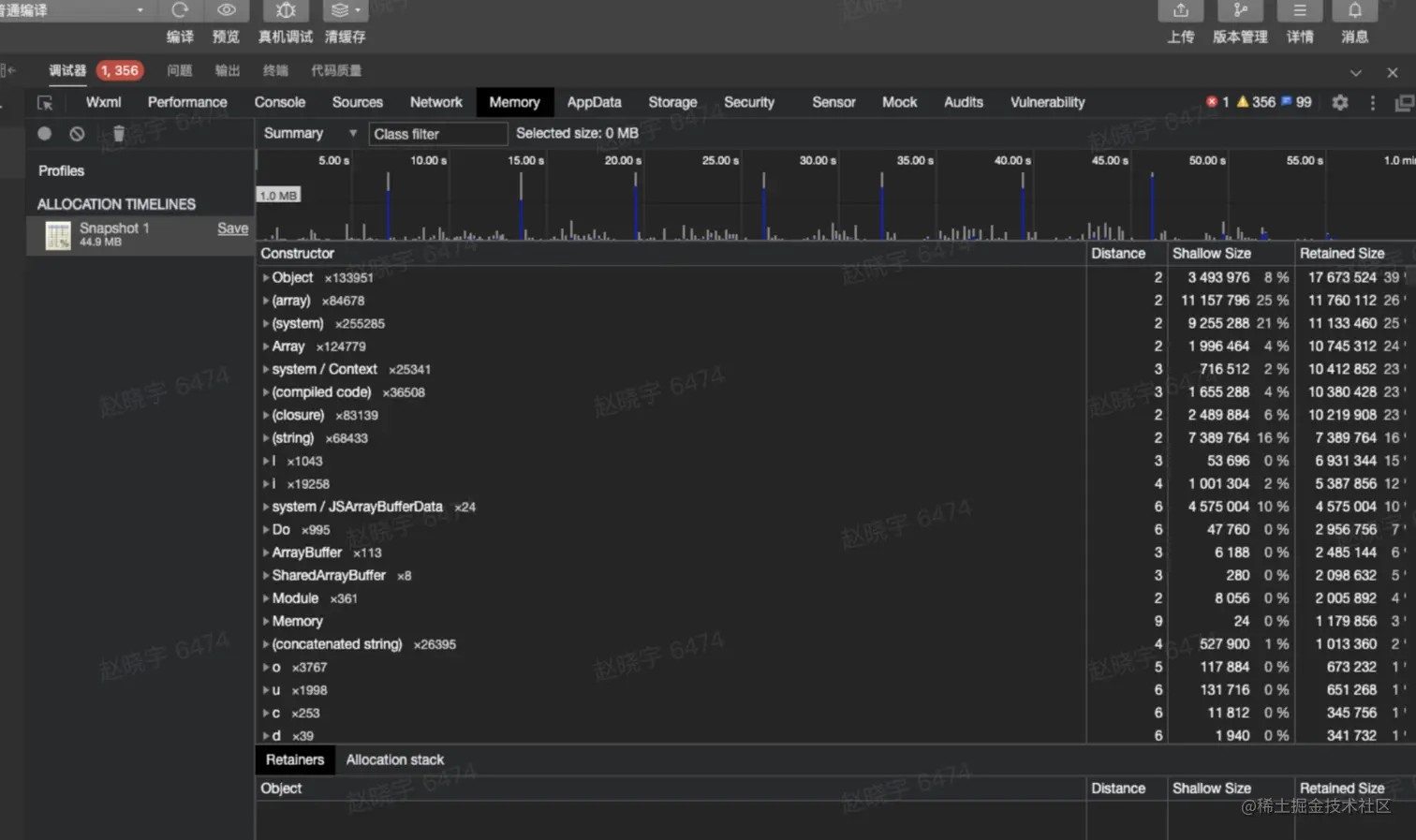1416x840 pixels.
Task: Click the upload icon
Action: click(x=1181, y=10)
